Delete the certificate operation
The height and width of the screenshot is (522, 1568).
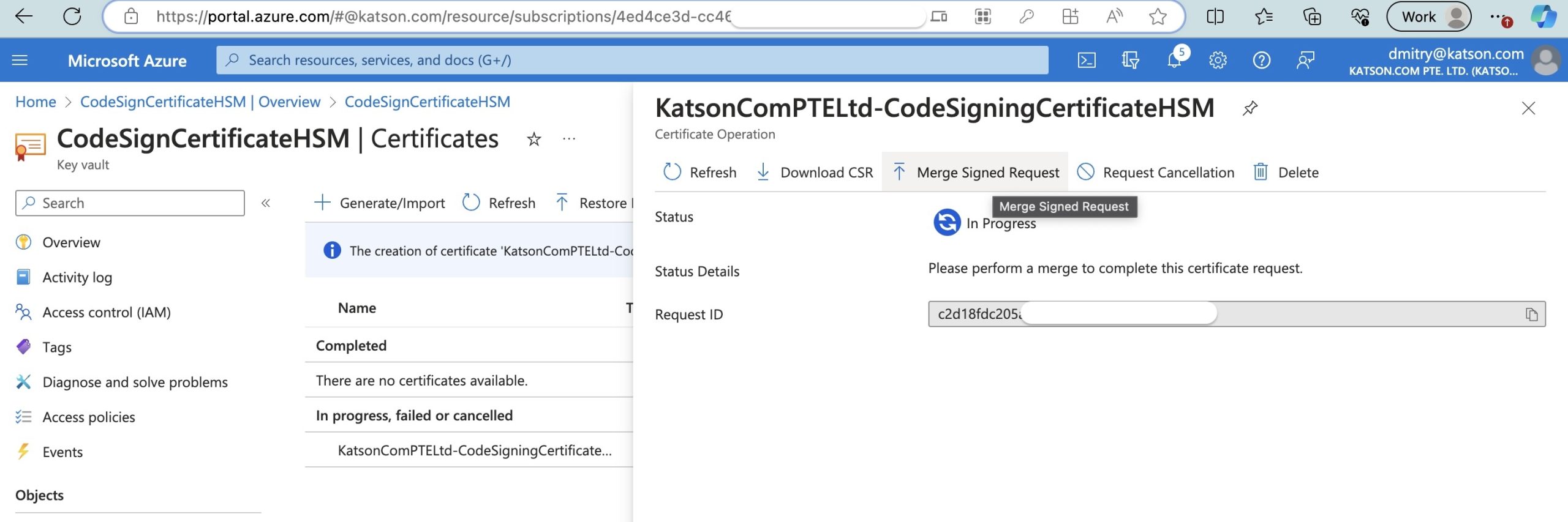point(1286,172)
